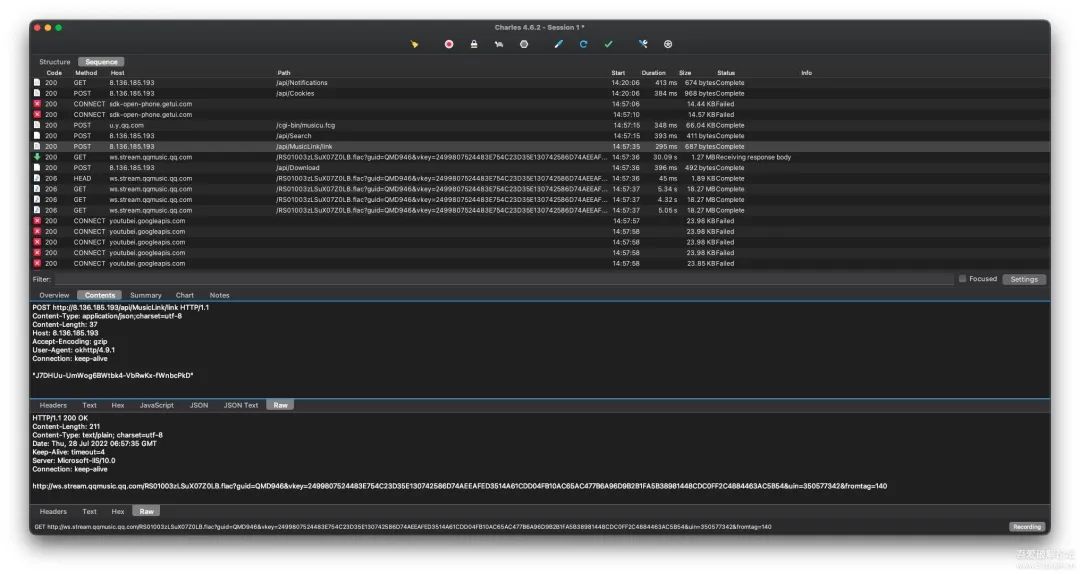The image size is (1080, 574).
Task: Click red failed icon of 14:57:06 getui row
Action: [x=37, y=104]
